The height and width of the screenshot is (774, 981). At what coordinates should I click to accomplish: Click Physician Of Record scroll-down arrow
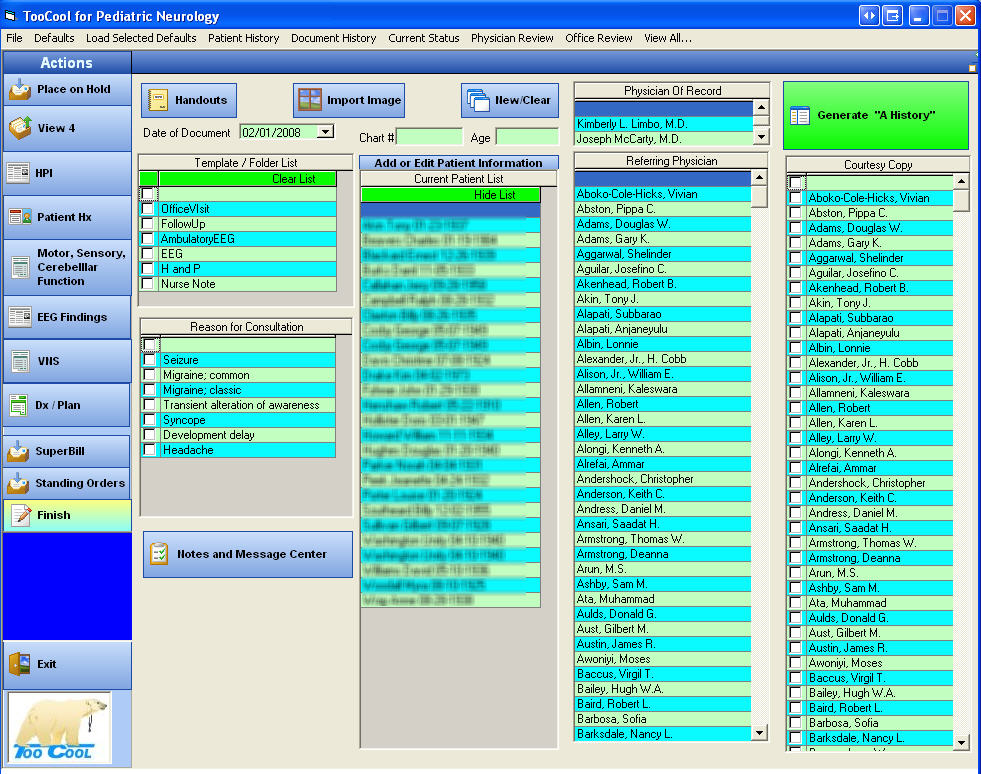click(x=761, y=136)
